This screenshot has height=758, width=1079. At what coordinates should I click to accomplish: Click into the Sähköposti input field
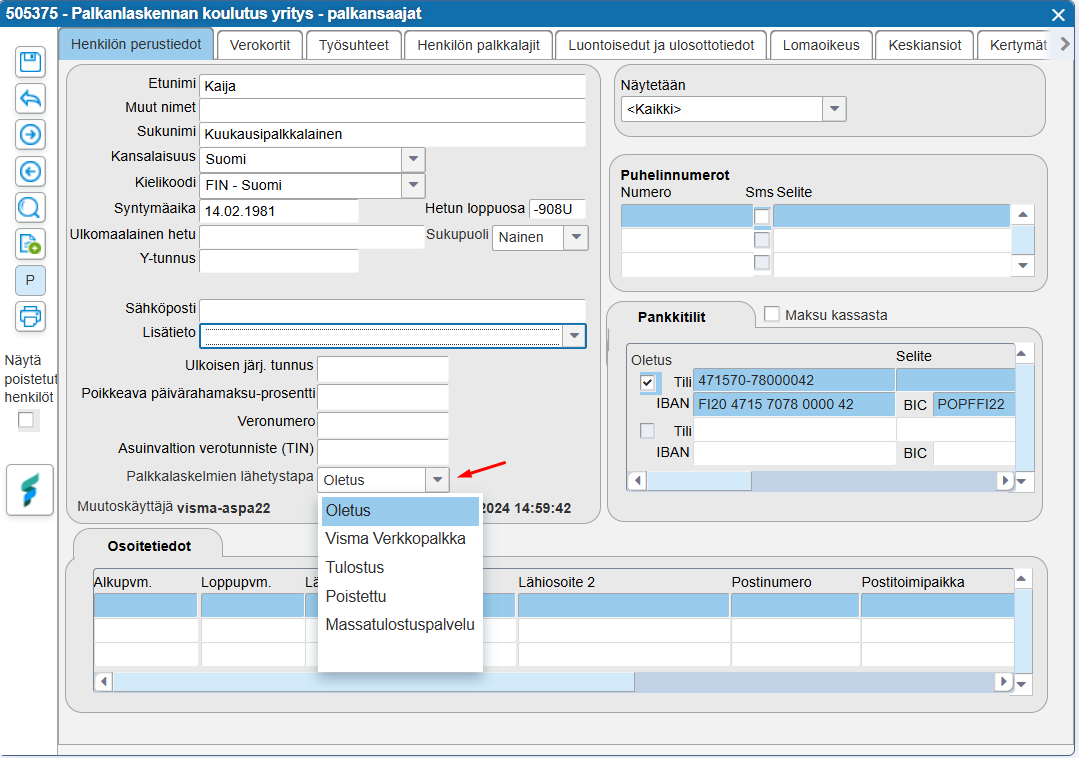pos(392,309)
